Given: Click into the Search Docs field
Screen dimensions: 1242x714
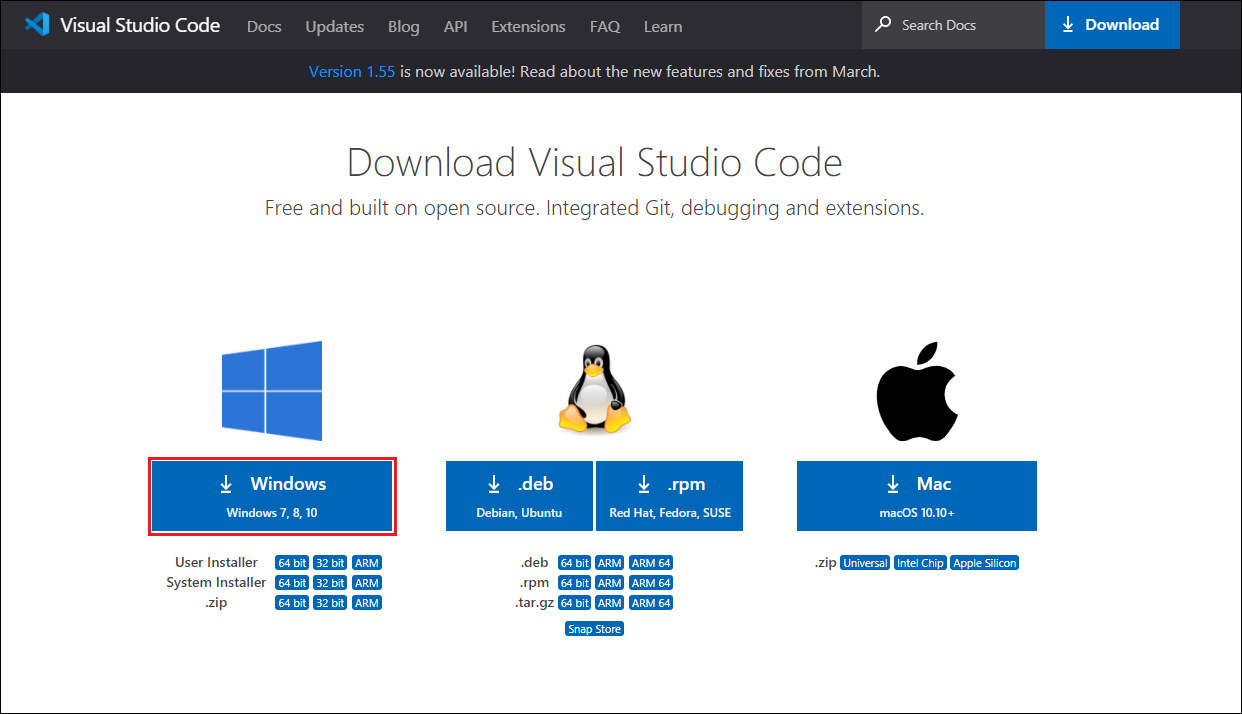Looking at the screenshot, I should (953, 25).
